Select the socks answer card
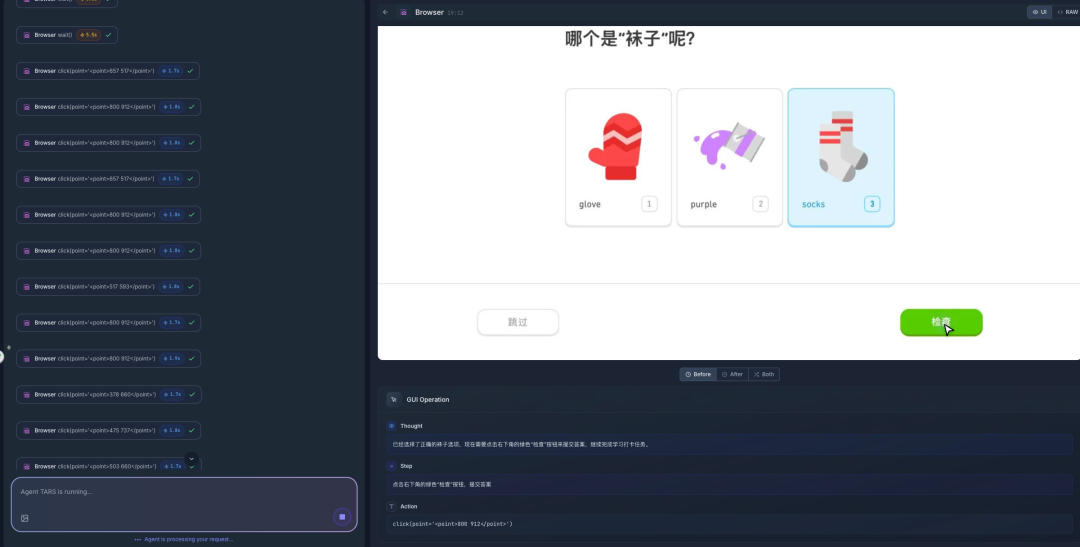Image resolution: width=1080 pixels, height=547 pixels. point(841,157)
